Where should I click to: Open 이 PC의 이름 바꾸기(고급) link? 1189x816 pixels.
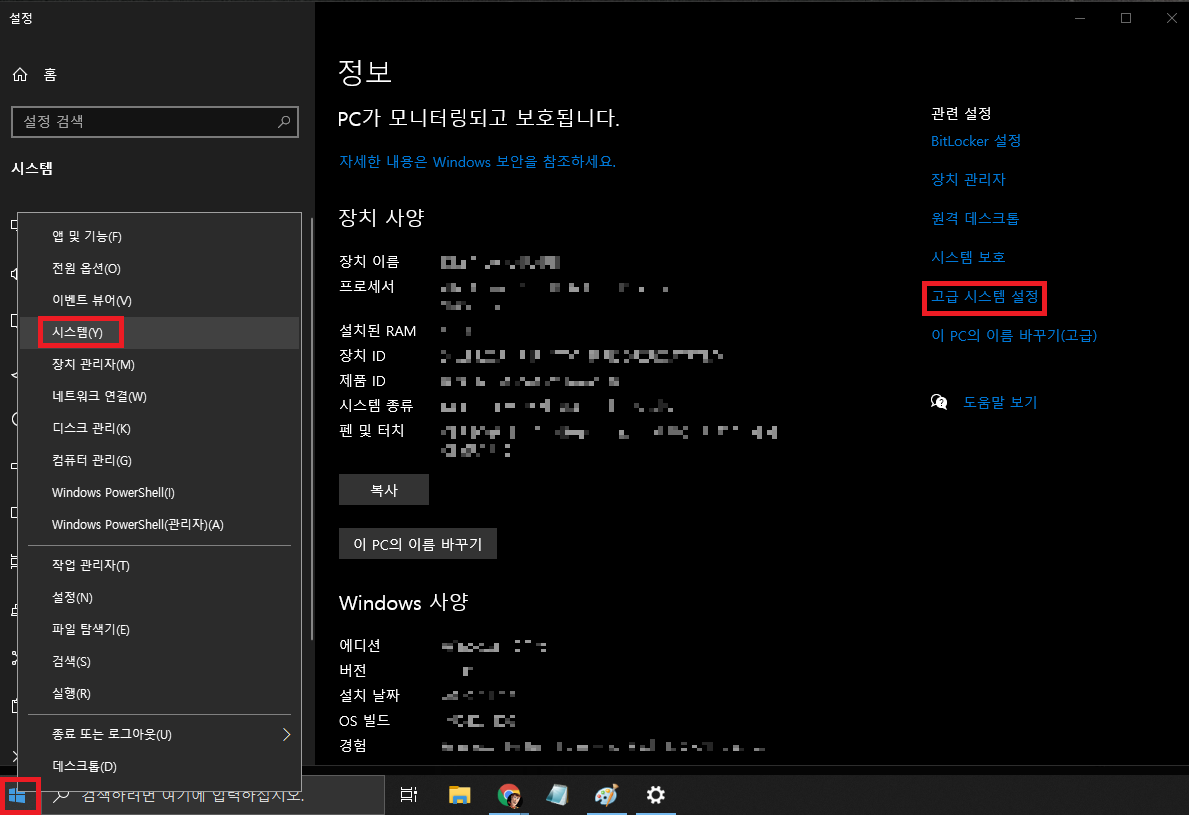[1014, 335]
